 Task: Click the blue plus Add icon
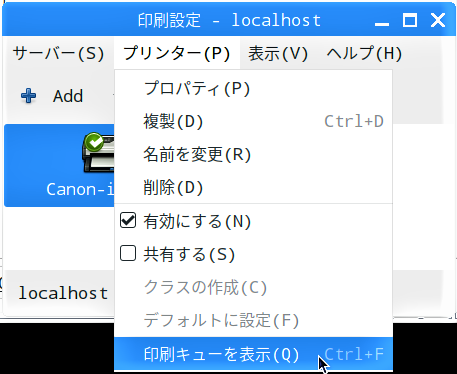28,96
